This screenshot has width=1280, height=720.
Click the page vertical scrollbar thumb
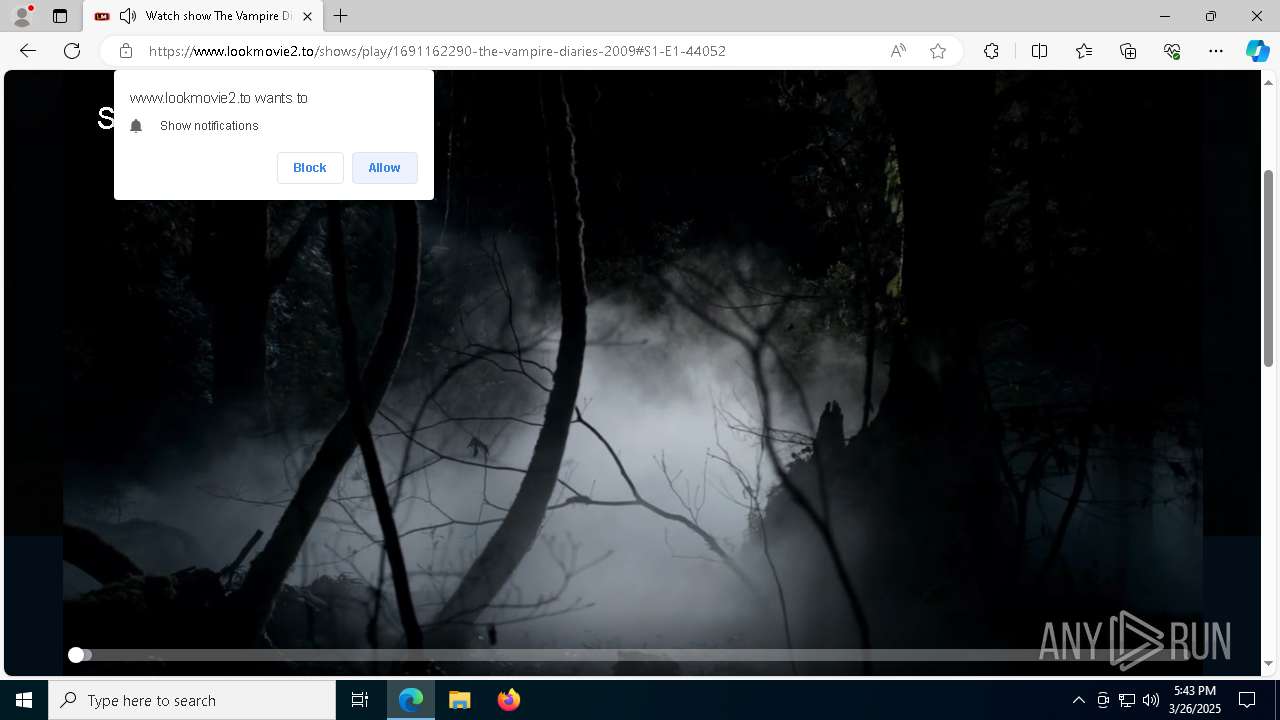pos(1269,268)
